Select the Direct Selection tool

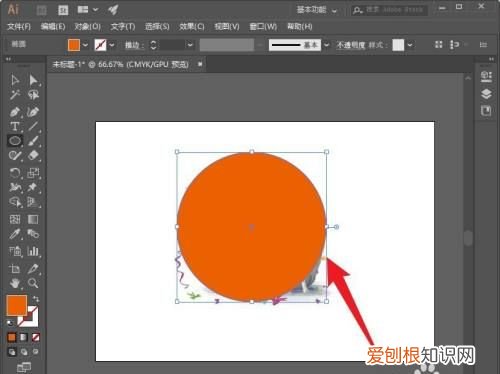(x=33, y=80)
